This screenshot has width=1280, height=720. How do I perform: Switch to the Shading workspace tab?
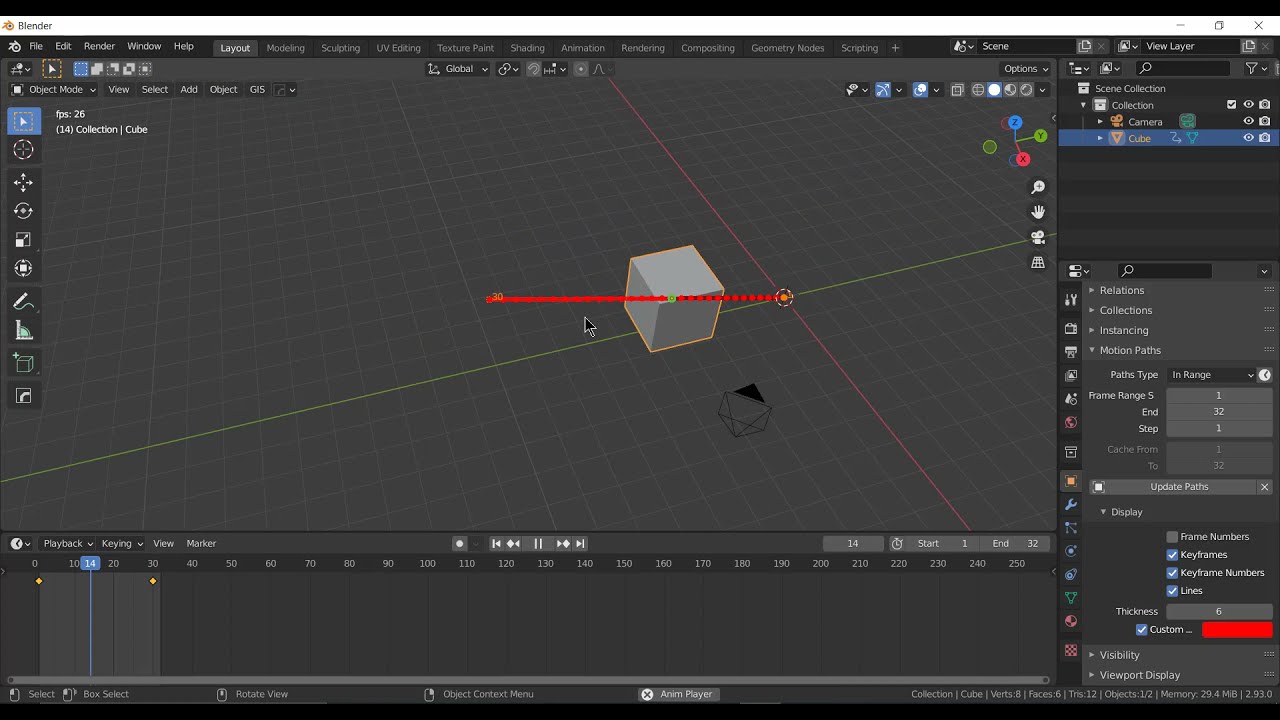point(527,48)
